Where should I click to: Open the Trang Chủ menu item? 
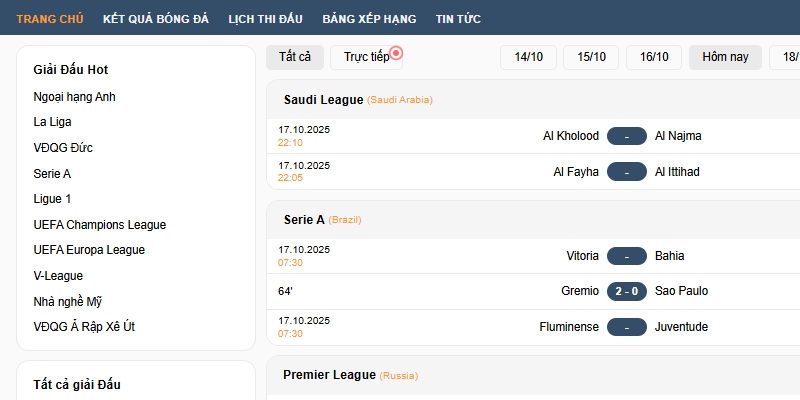(50, 19)
